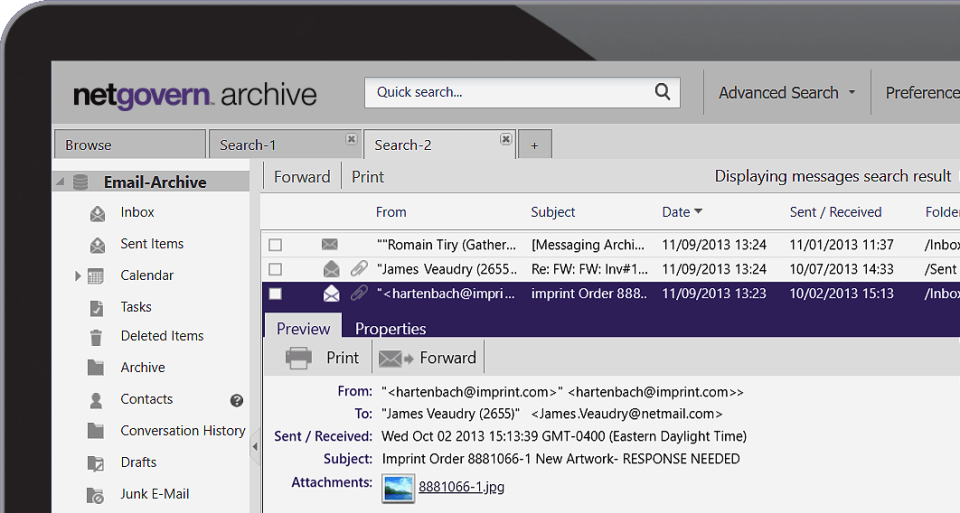The height and width of the screenshot is (513, 960).
Task: Select Drafts folder label
Action: pyautogui.click(x=138, y=462)
